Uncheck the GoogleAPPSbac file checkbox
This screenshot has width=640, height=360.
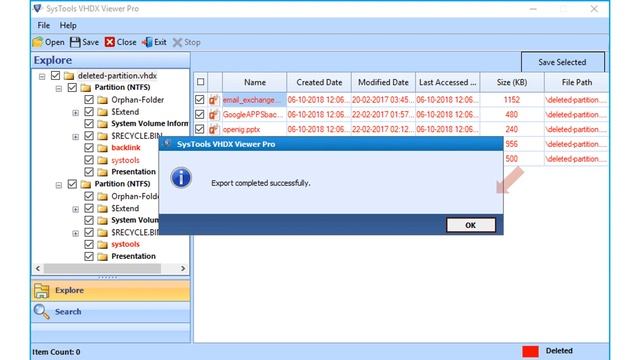(200, 115)
